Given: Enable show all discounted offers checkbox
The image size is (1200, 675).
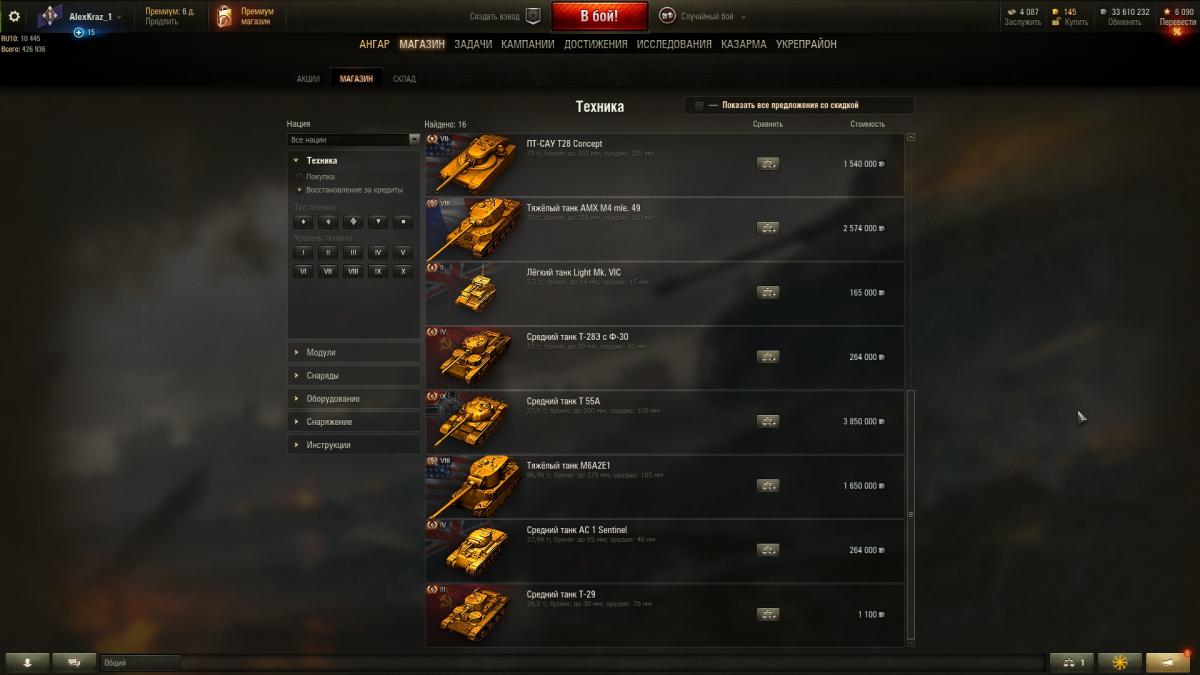Looking at the screenshot, I should [699, 105].
